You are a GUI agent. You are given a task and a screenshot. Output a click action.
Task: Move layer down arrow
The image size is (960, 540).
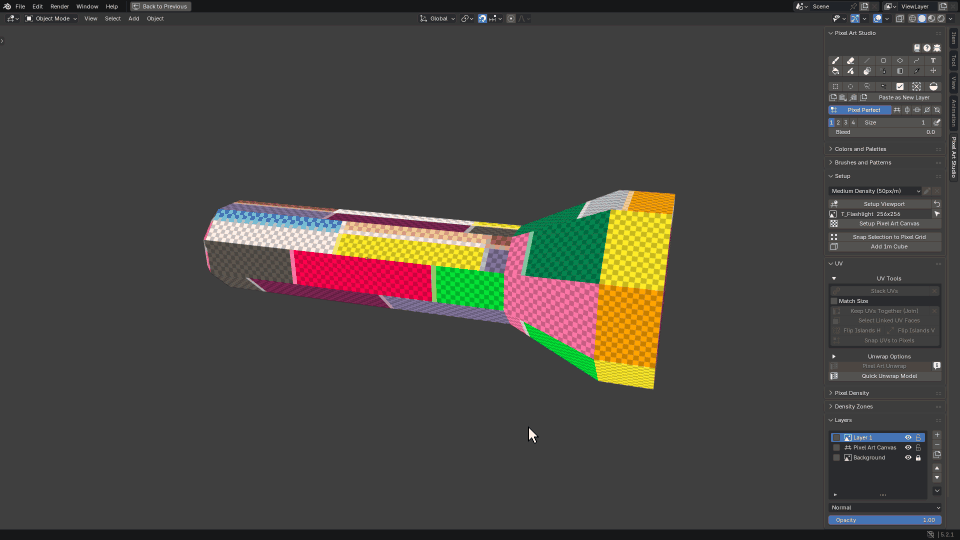point(937,478)
